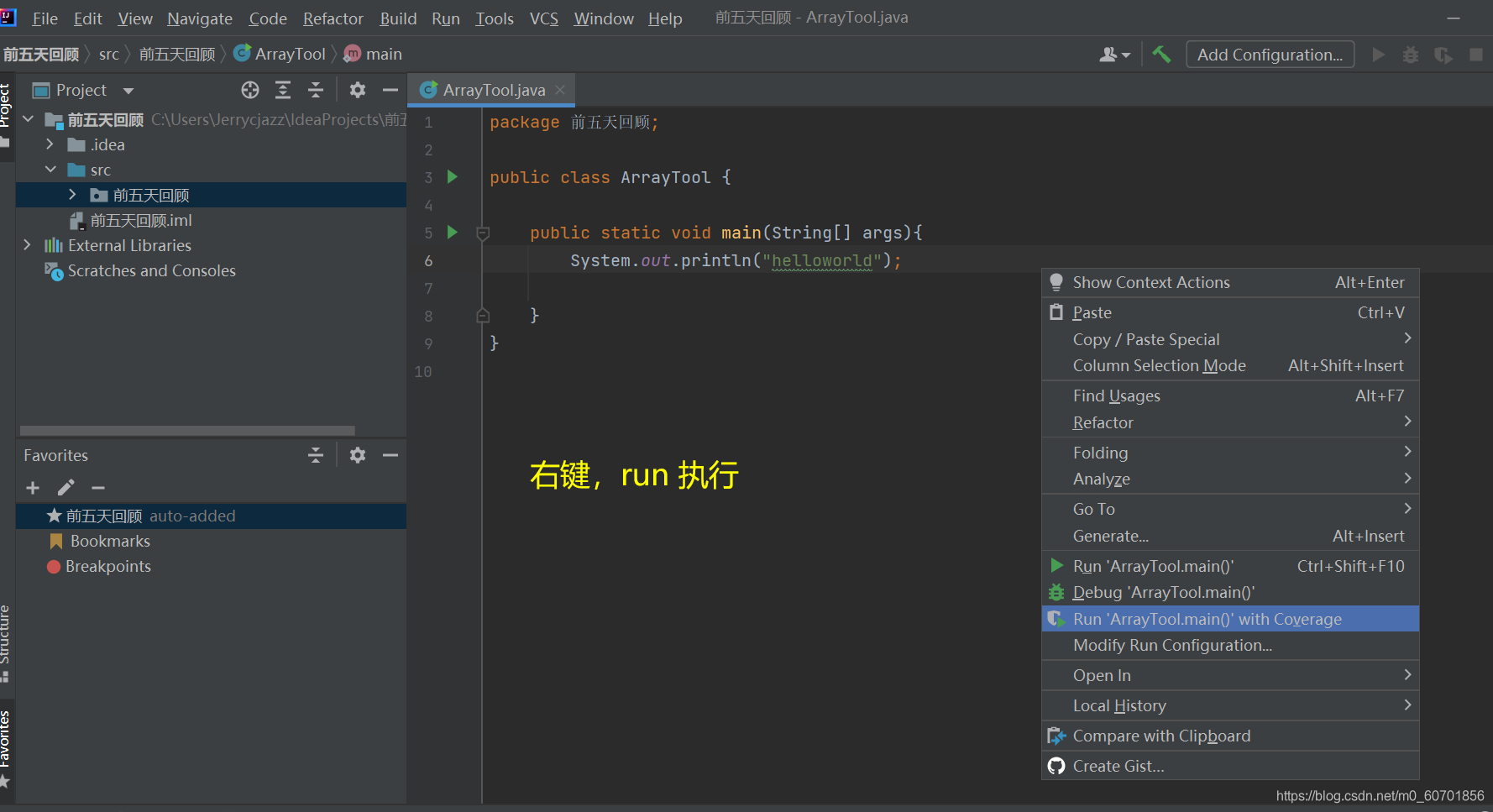Click the horizontal scrollbar in Project panel

tap(186, 429)
